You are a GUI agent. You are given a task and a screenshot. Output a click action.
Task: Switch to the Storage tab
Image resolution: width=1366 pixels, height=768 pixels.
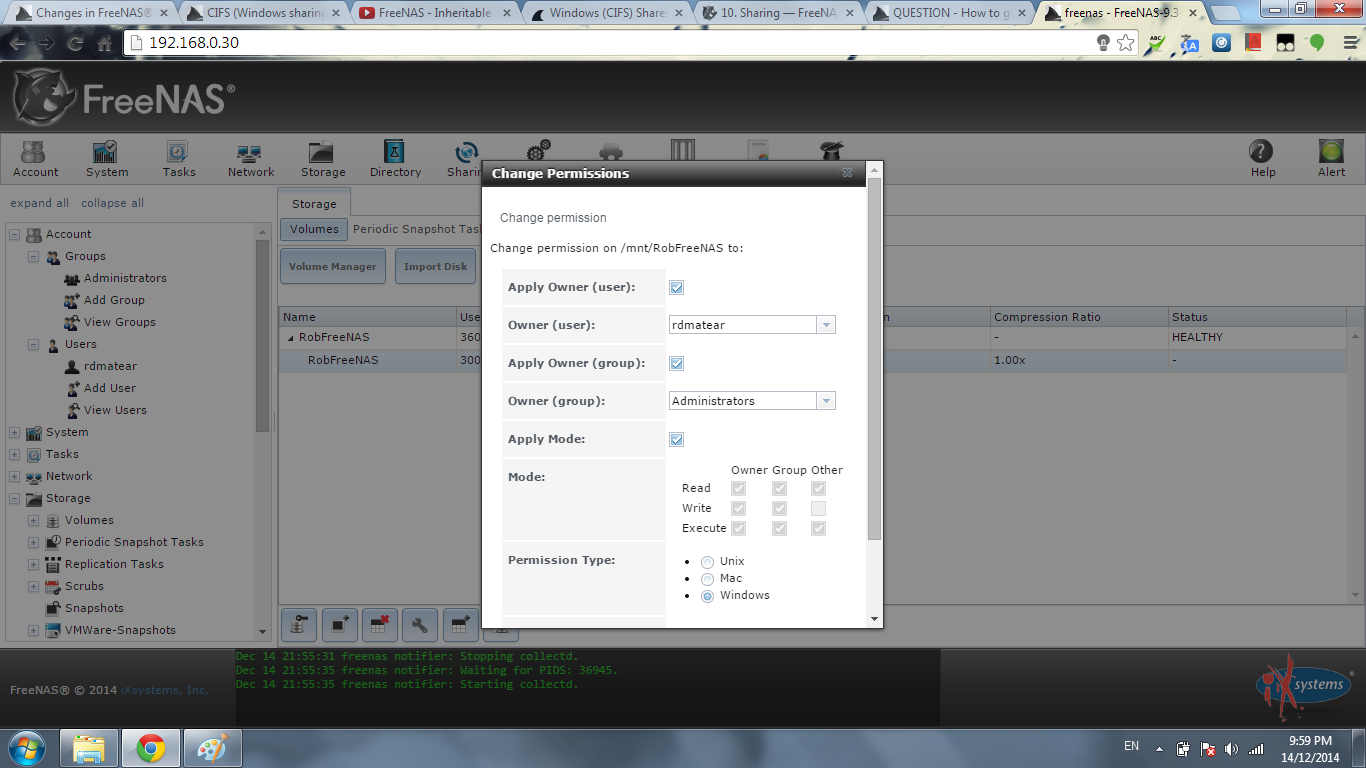tap(314, 203)
